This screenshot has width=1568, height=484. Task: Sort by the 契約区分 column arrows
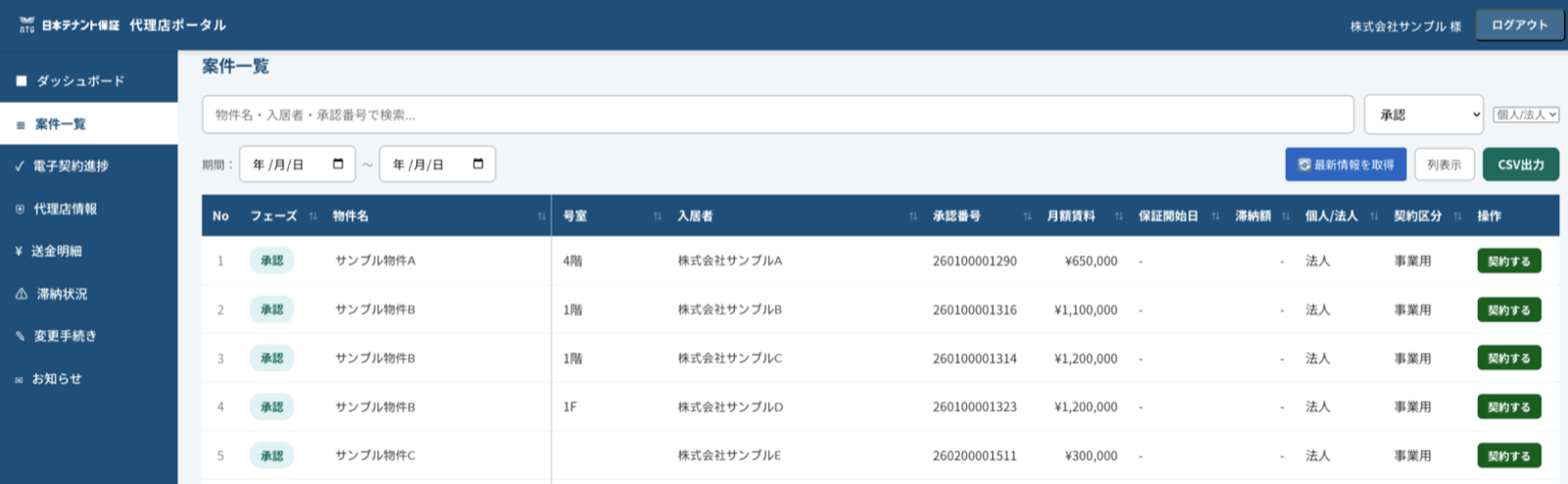pos(1457,217)
